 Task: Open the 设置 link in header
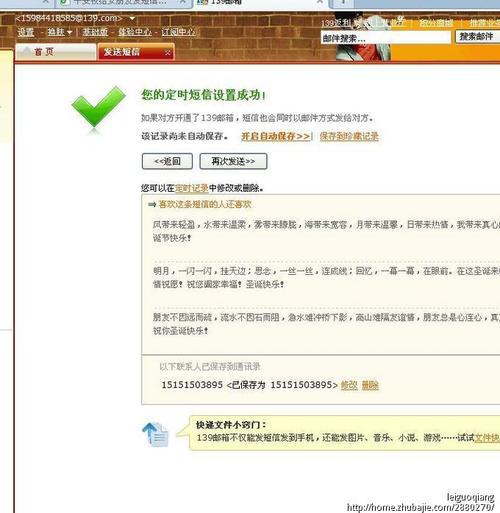pyautogui.click(x=26, y=32)
